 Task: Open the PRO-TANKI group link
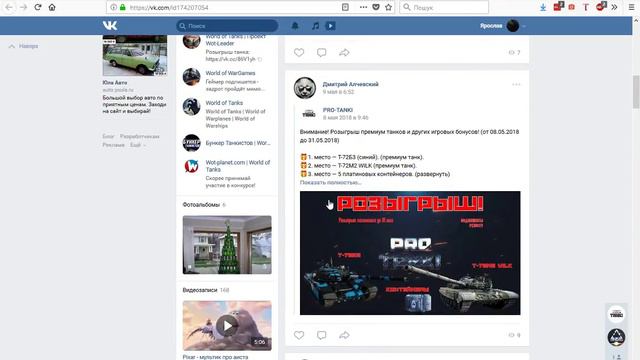click(338, 110)
